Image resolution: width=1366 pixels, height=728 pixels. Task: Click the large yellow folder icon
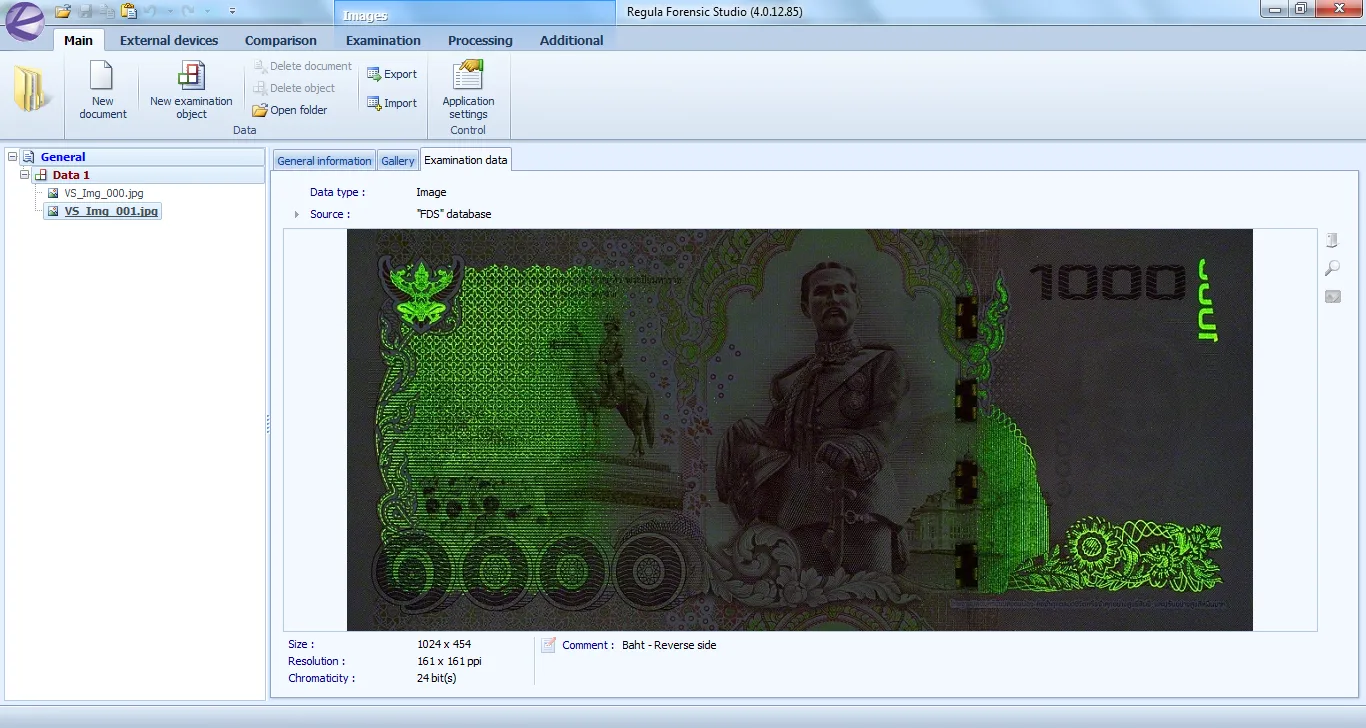point(32,90)
